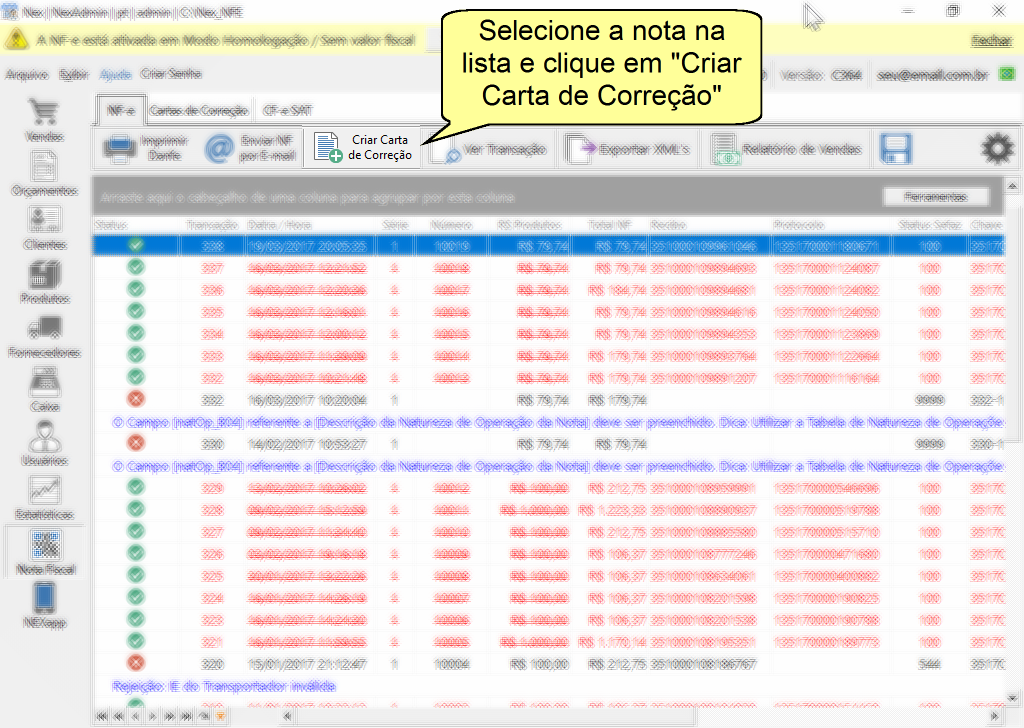Open the Caixa cash register module
Image resolution: width=1024 pixels, height=728 pixels.
[44, 390]
